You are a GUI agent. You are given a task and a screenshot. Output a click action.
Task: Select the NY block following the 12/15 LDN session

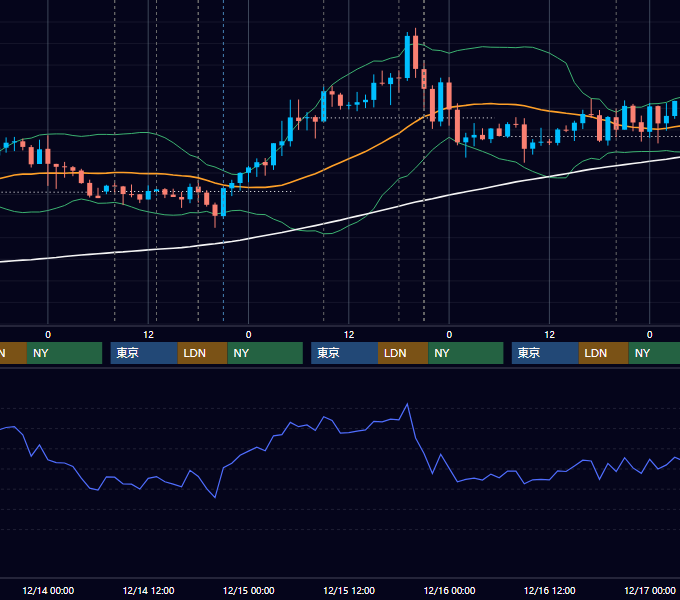(x=466, y=353)
